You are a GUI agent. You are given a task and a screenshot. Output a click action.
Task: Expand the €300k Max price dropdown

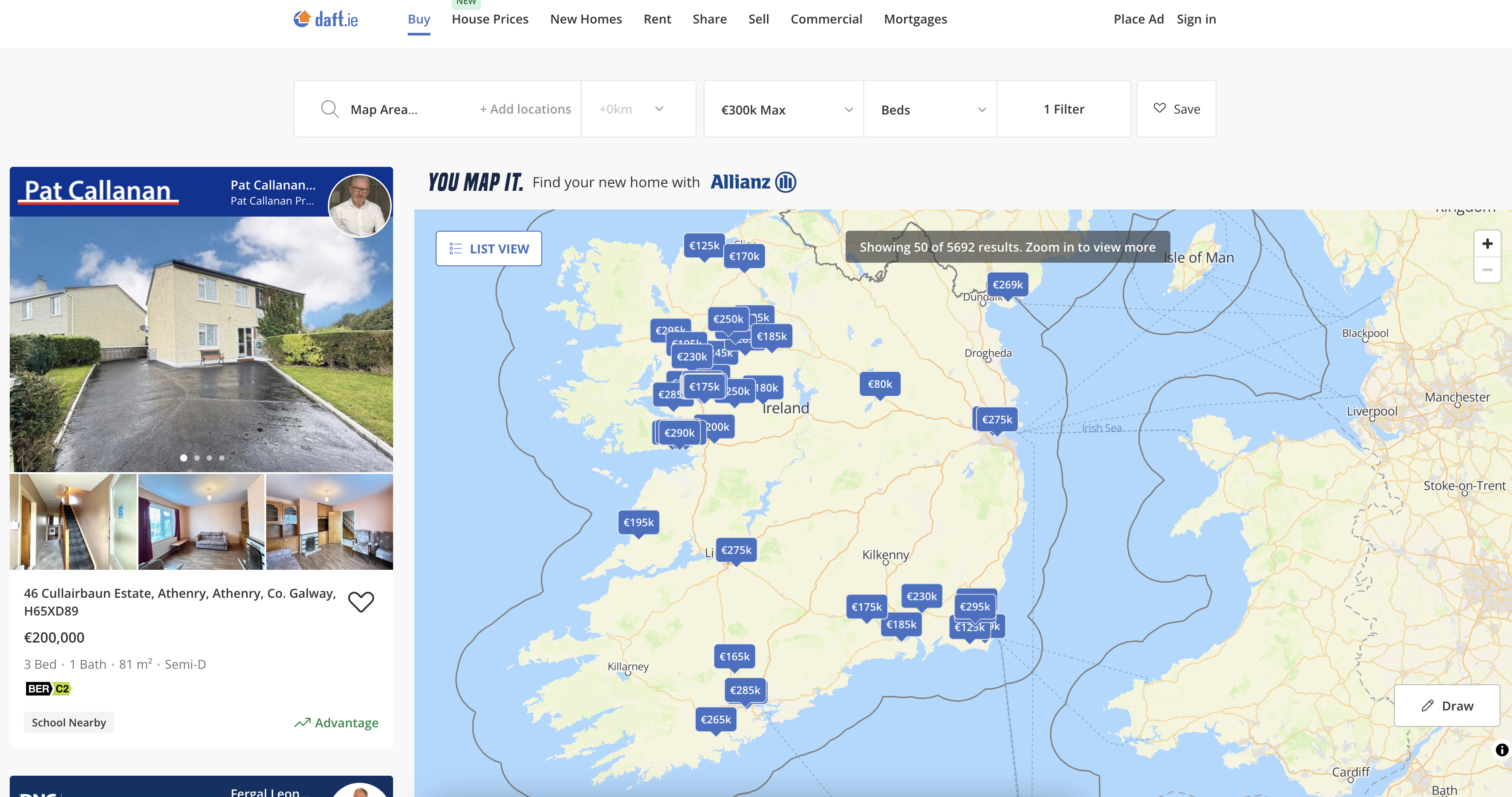tap(783, 110)
